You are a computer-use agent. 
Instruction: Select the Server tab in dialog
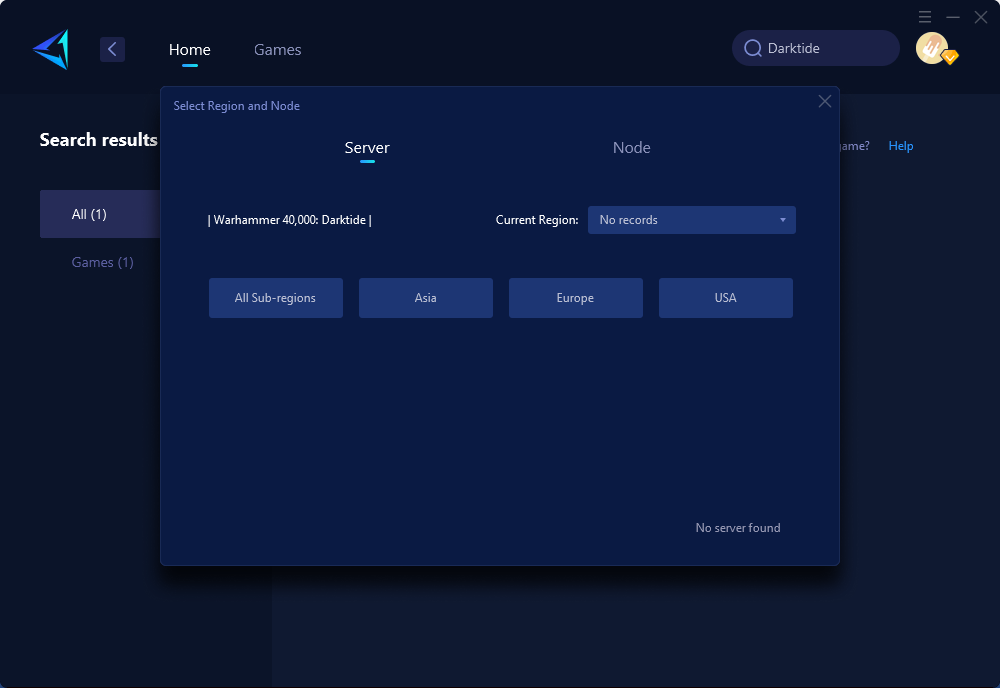367,147
